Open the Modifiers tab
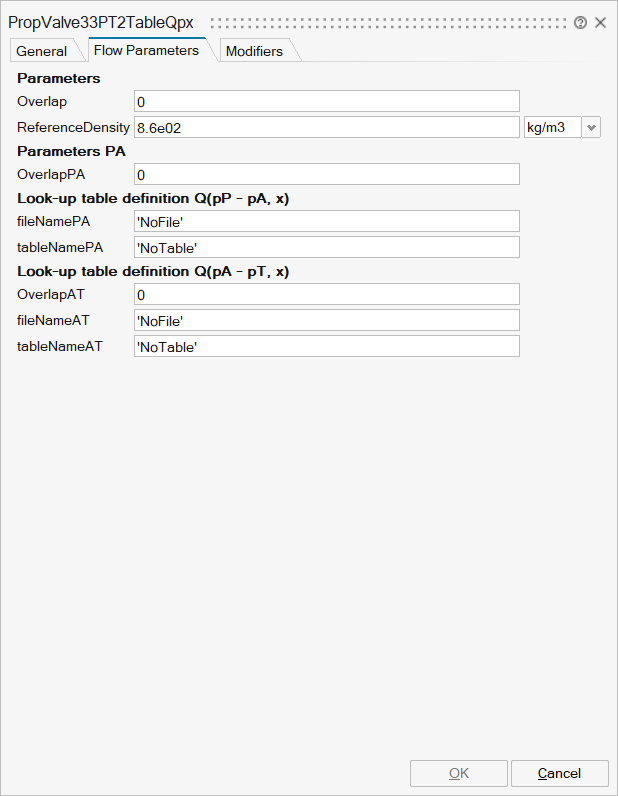Viewport: 618px width, 796px height. click(x=254, y=51)
